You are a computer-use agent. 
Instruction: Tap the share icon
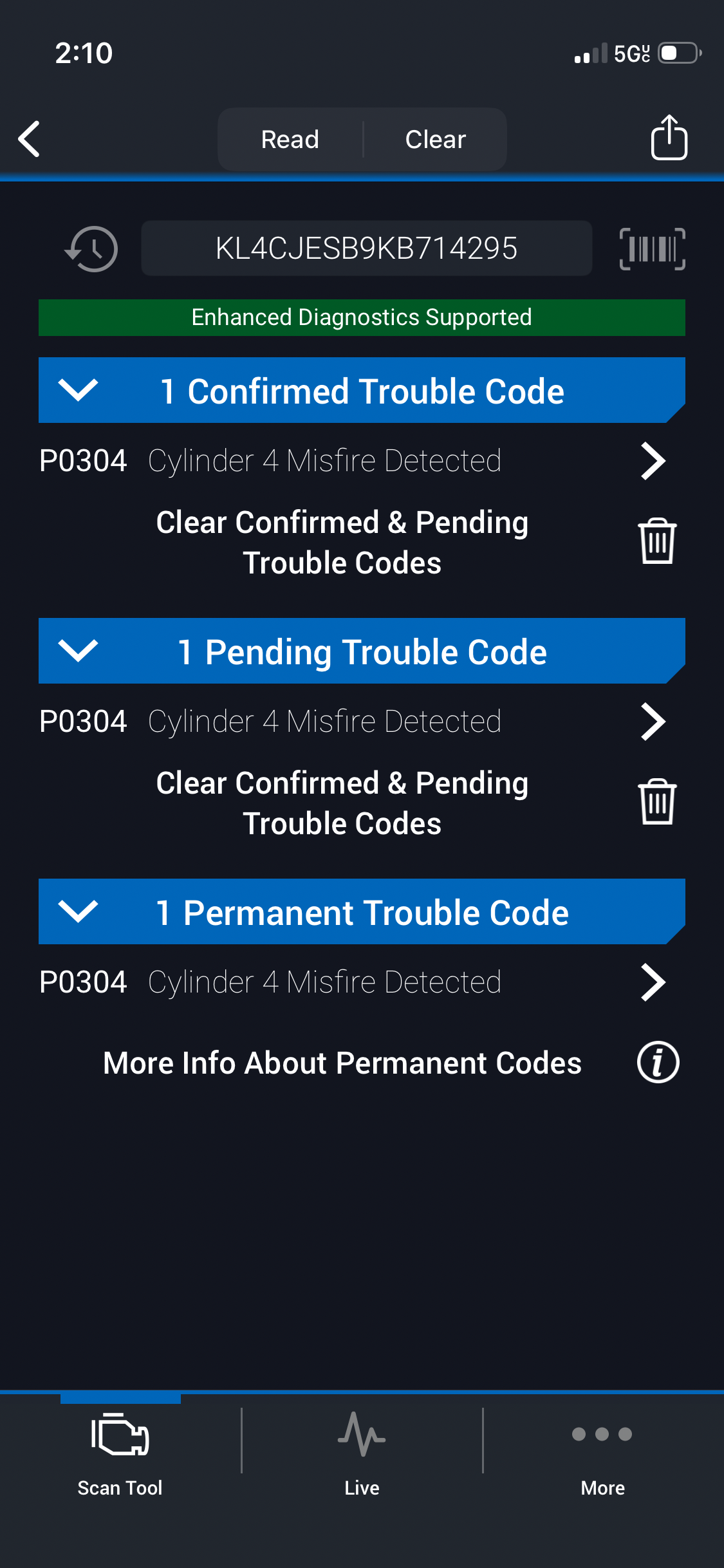pyautogui.click(x=669, y=138)
